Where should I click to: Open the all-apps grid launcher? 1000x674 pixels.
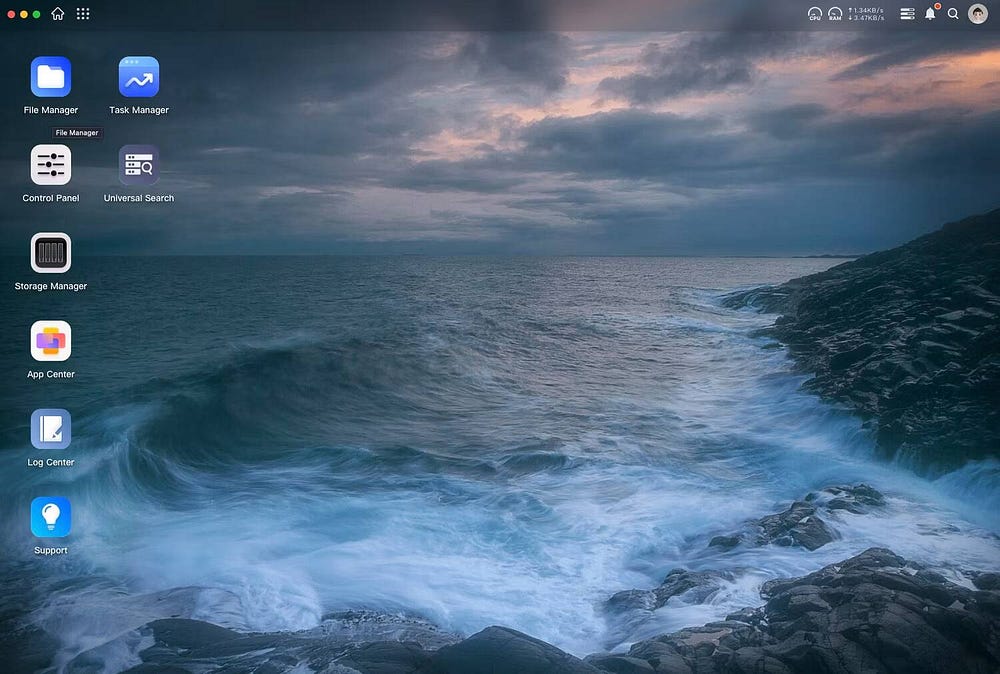(x=83, y=14)
